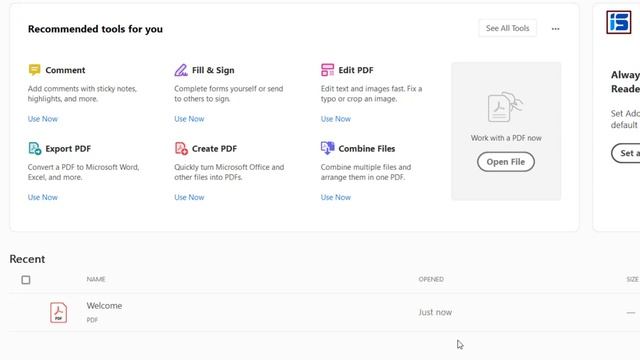Click the Recommended tools for you heading
The image size is (640, 360).
96,29
